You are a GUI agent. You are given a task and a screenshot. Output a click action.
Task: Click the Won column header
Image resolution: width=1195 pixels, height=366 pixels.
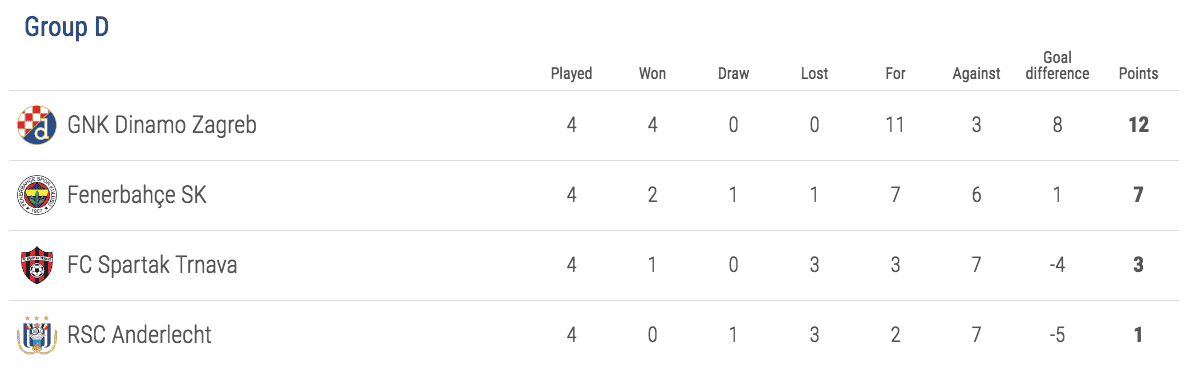(652, 74)
